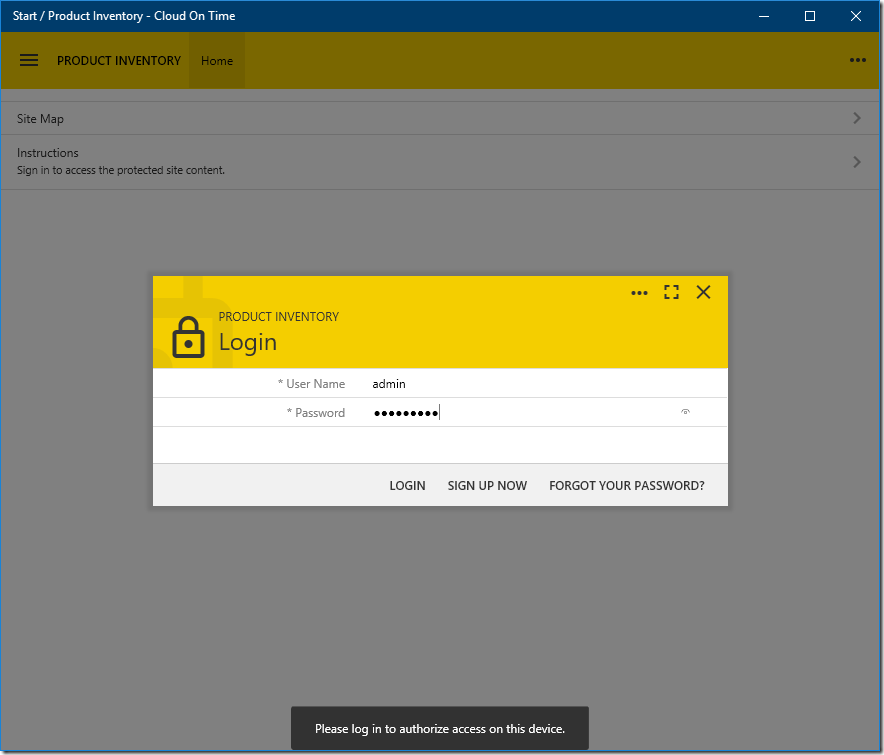Image resolution: width=884 pixels, height=755 pixels.
Task: Click the PRODUCT INVENTORY app title in the toolbar
Action: (119, 60)
